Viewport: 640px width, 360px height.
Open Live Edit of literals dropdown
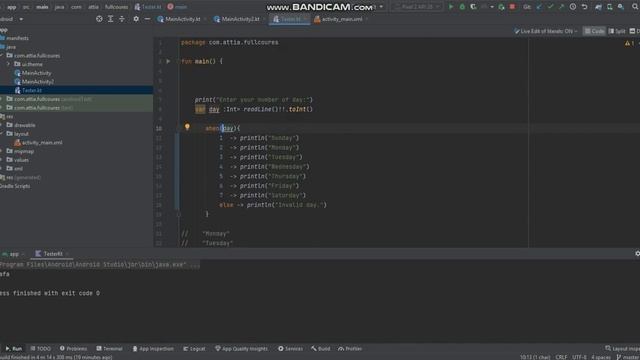(x=546, y=31)
